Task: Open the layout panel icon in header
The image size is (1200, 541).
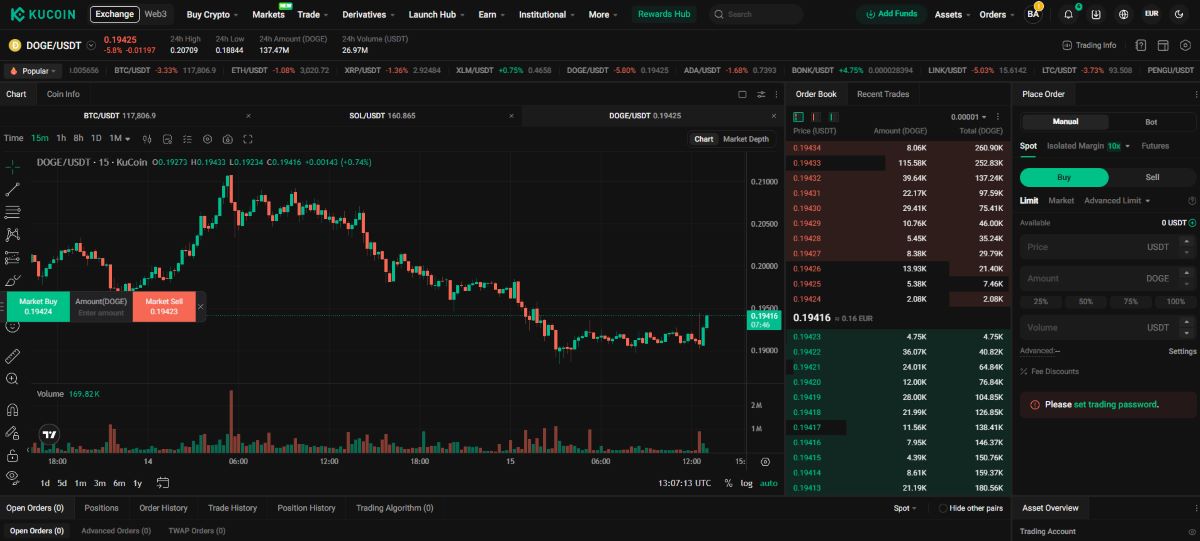Action: pos(1163,45)
